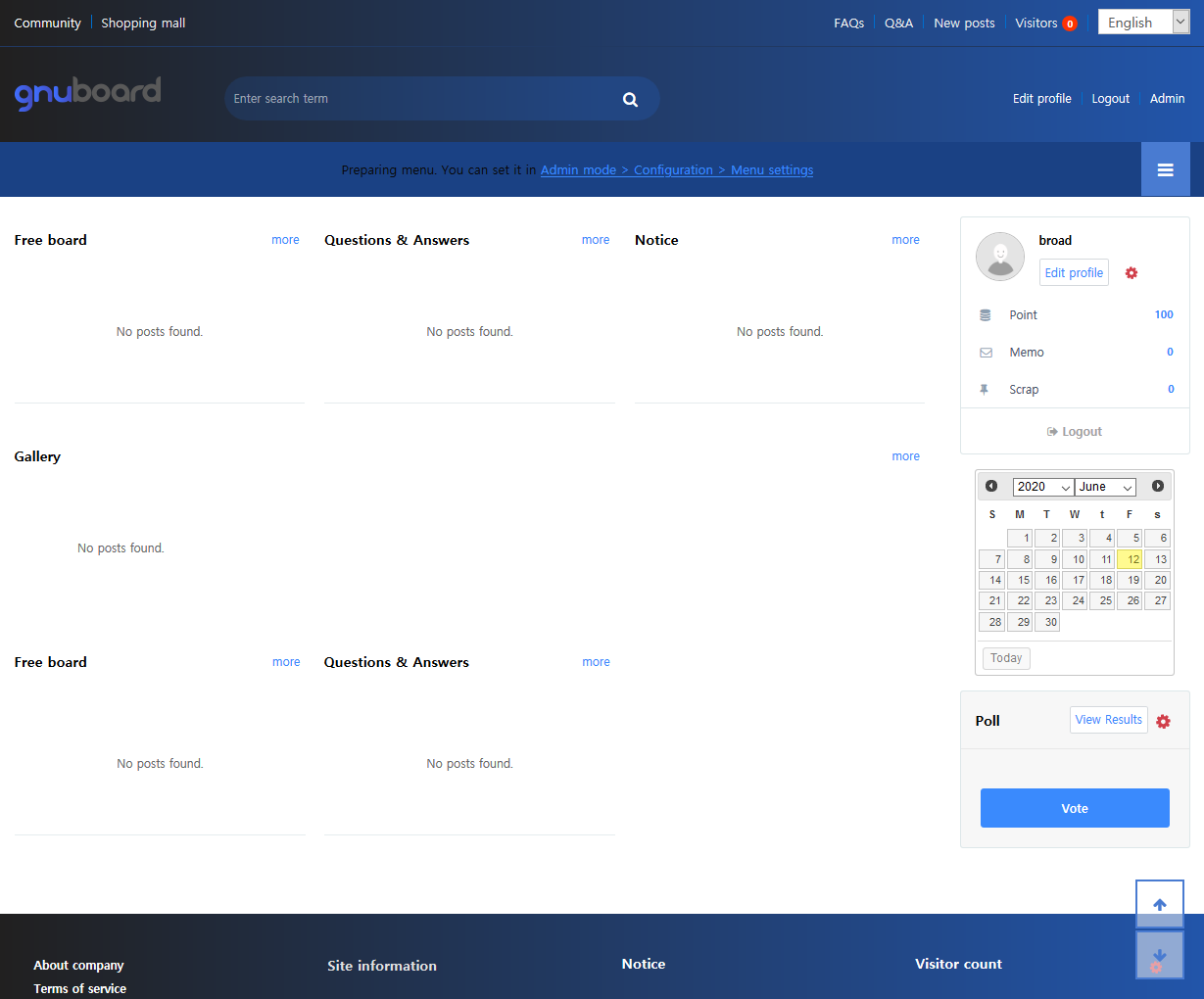Screen dimensions: 1204x999
Task: Go to next month in calendar
Action: (1158, 486)
